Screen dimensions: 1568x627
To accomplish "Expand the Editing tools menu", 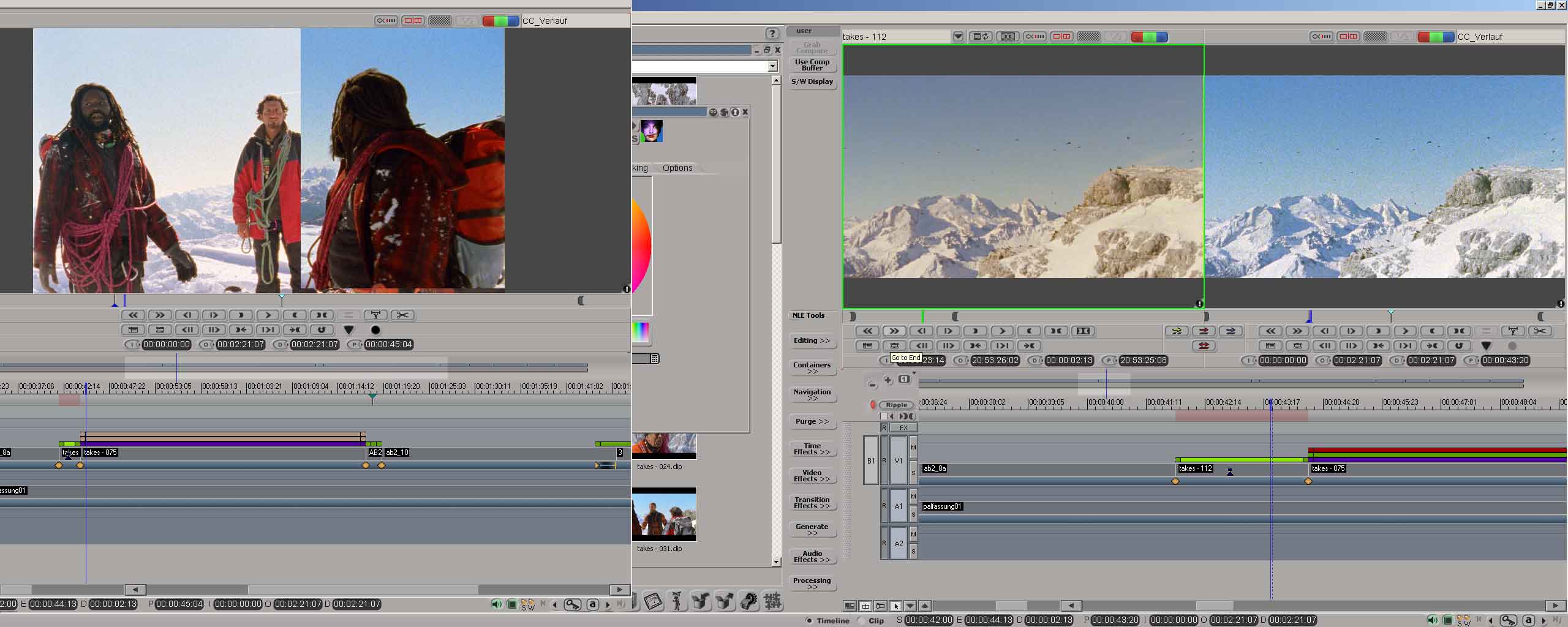I will [812, 340].
